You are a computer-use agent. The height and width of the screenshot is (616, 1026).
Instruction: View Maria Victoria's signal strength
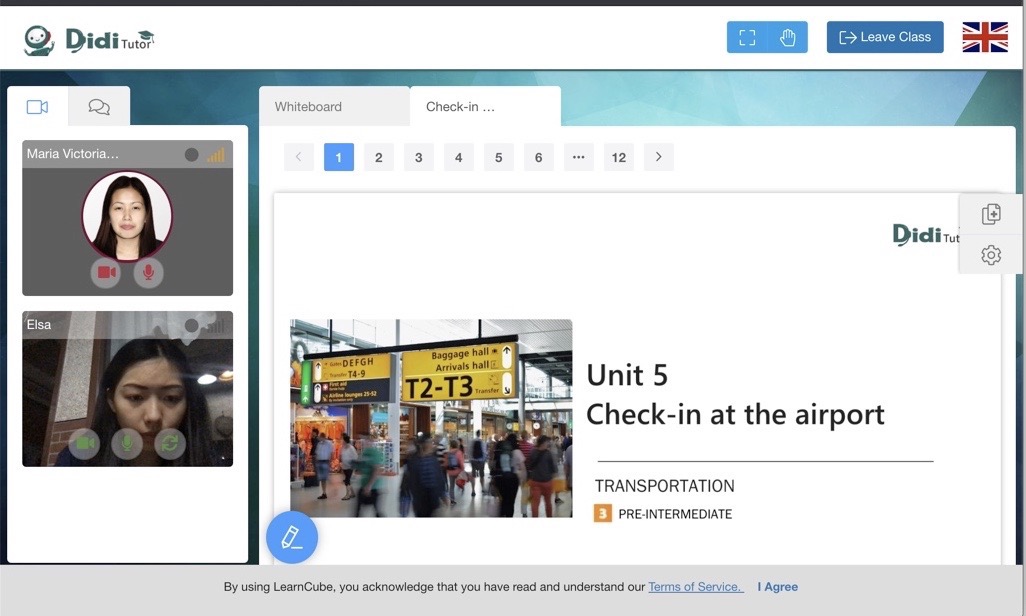pos(216,155)
